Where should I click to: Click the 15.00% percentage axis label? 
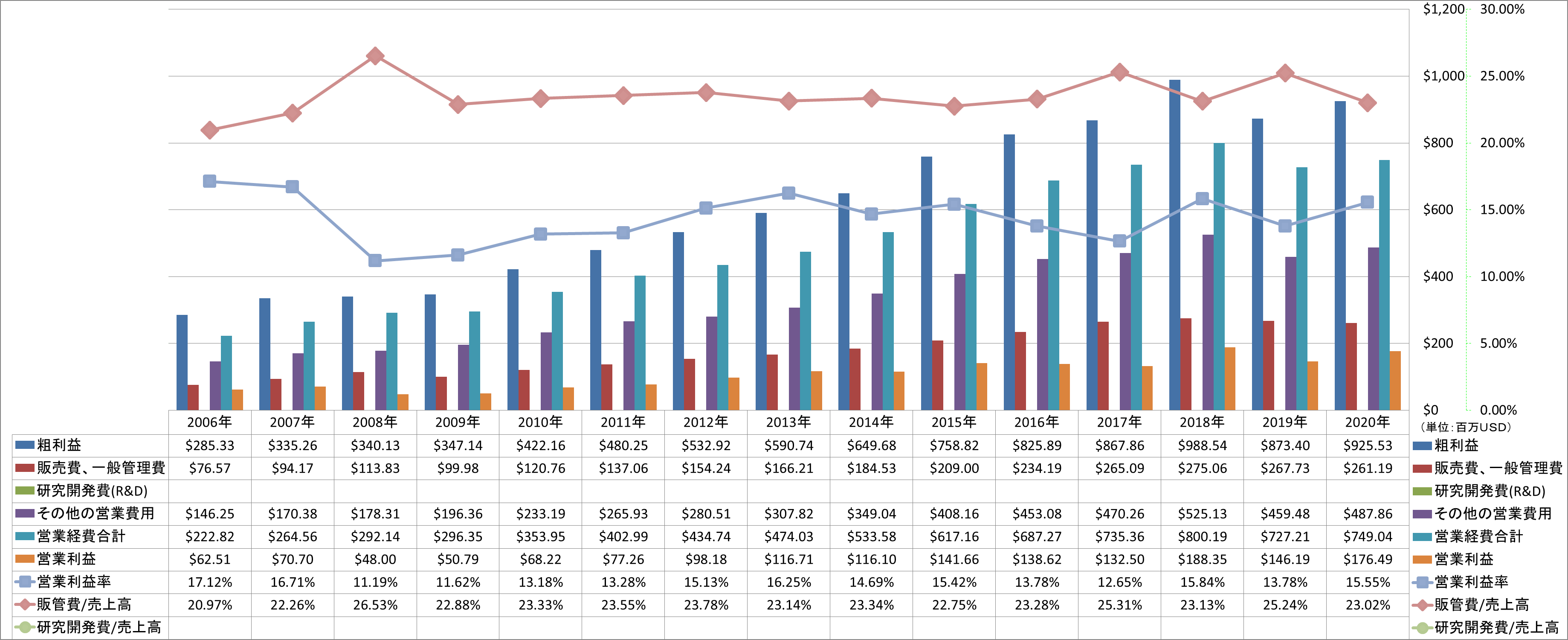[1502, 209]
